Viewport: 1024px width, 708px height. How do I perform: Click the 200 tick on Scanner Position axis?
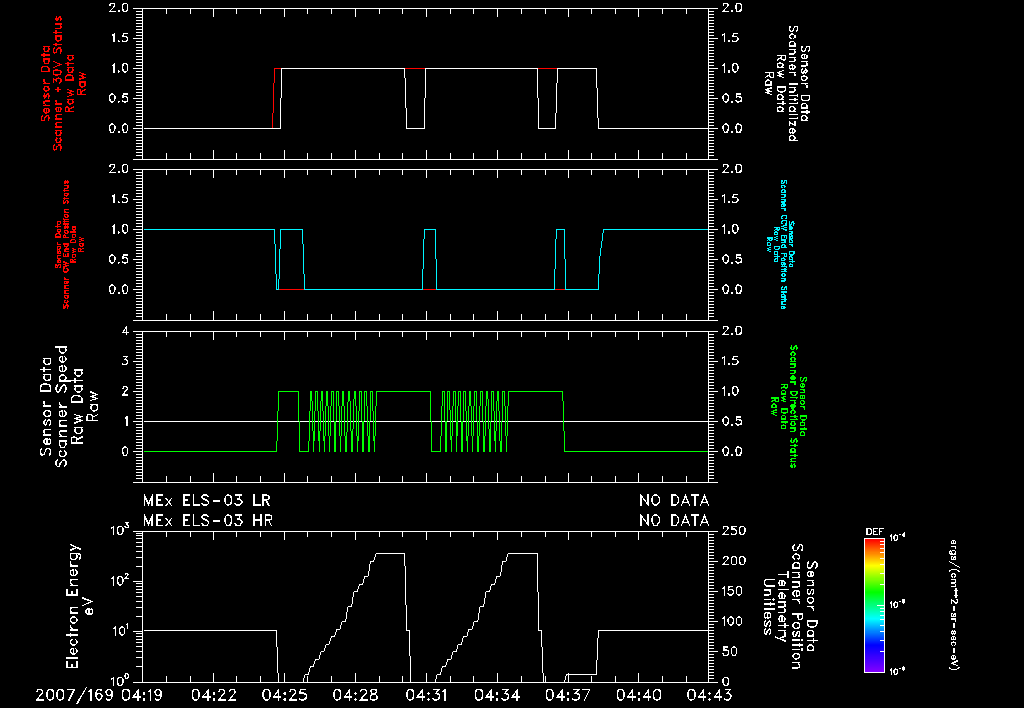click(x=733, y=561)
